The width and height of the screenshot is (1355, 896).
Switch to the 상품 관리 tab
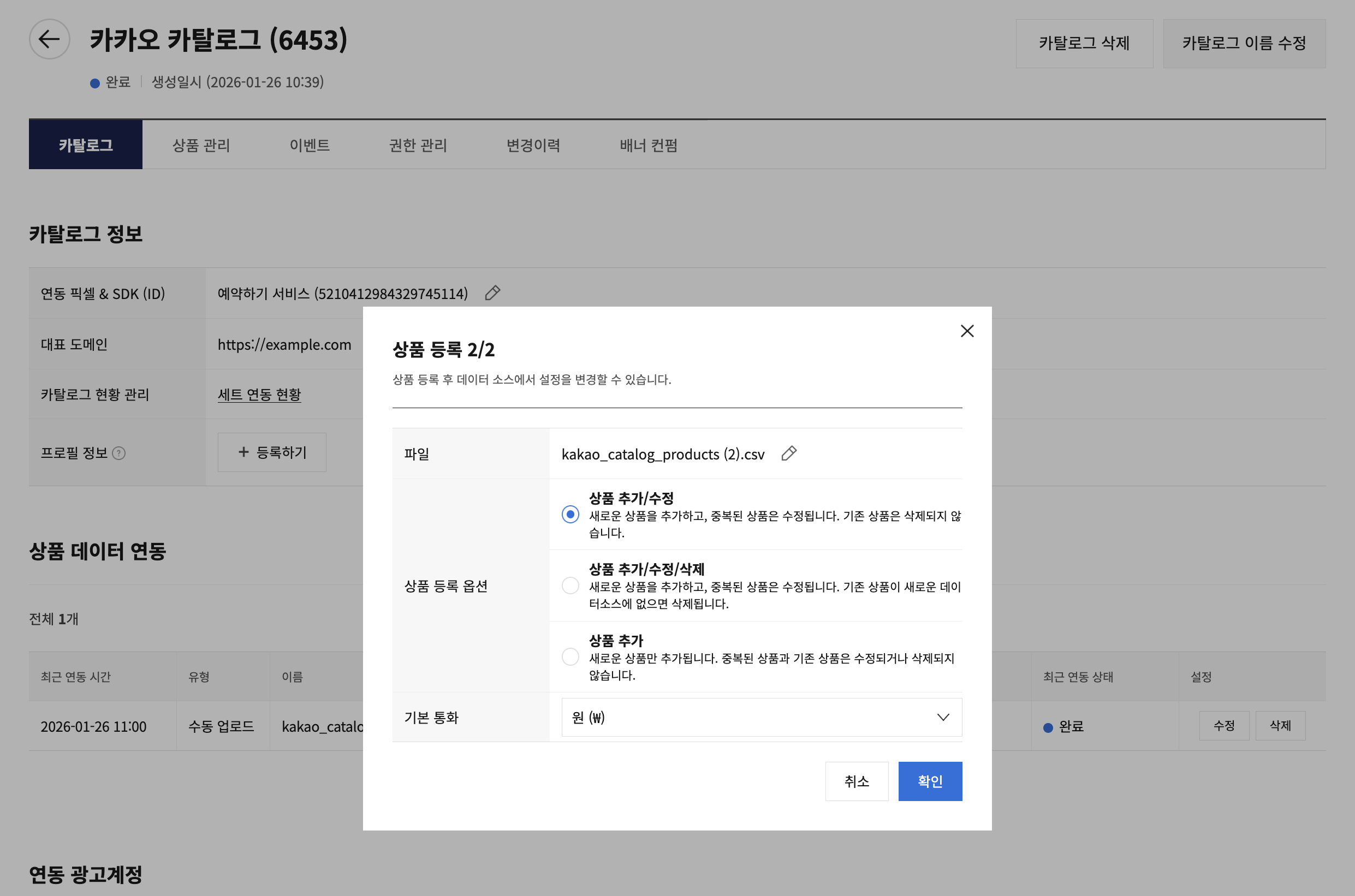201,145
